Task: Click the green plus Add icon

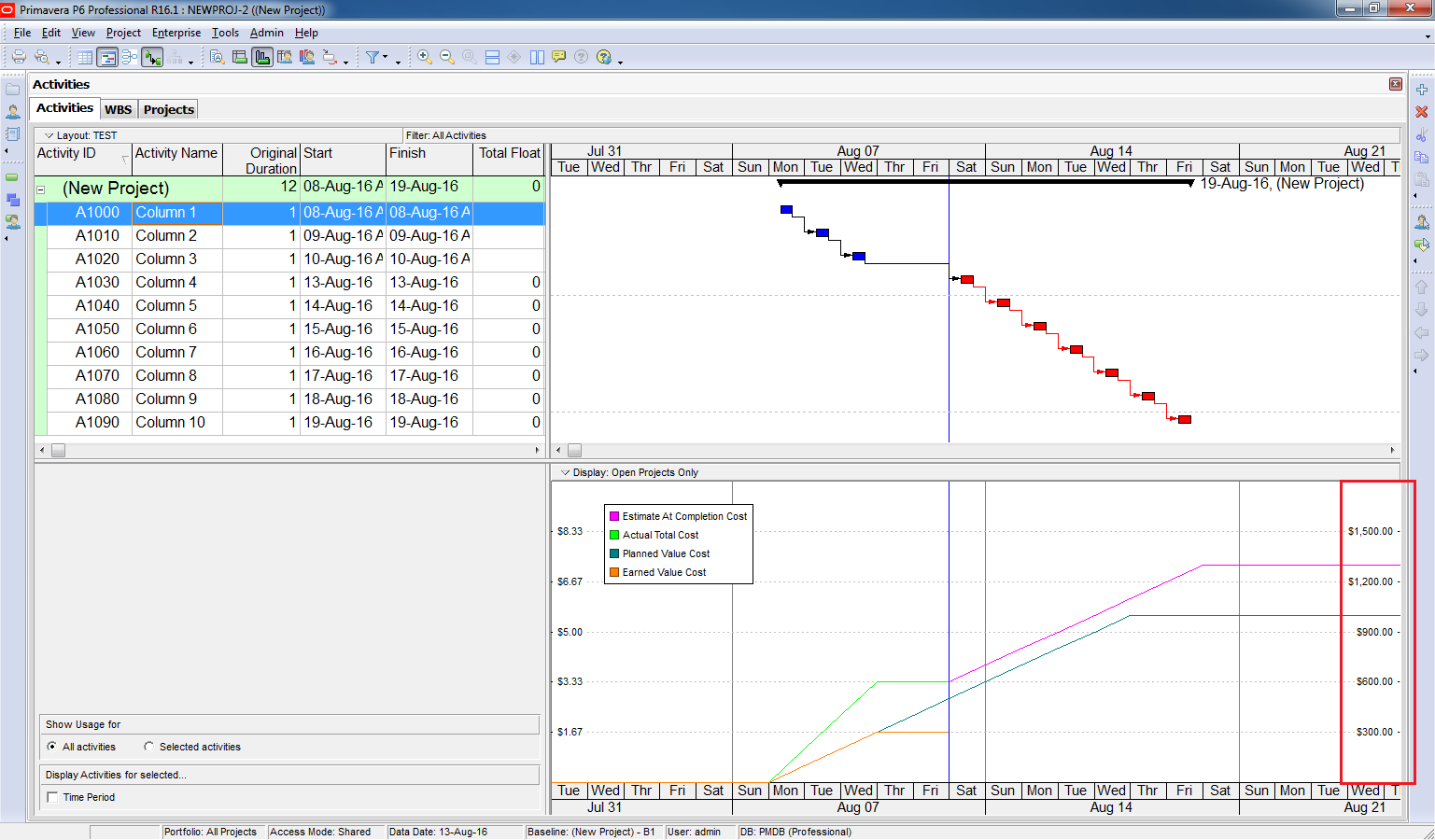Action: (x=1422, y=90)
